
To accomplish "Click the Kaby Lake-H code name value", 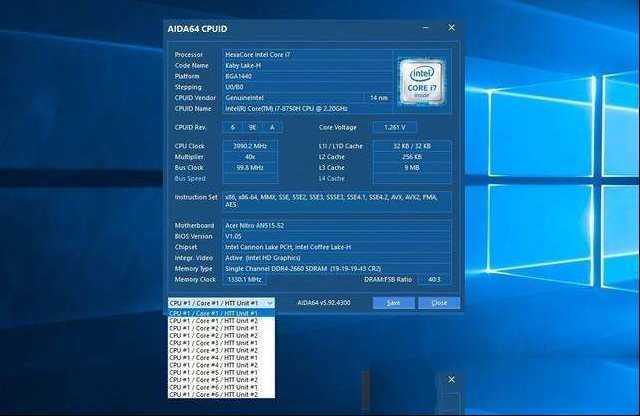I will click(x=307, y=65).
